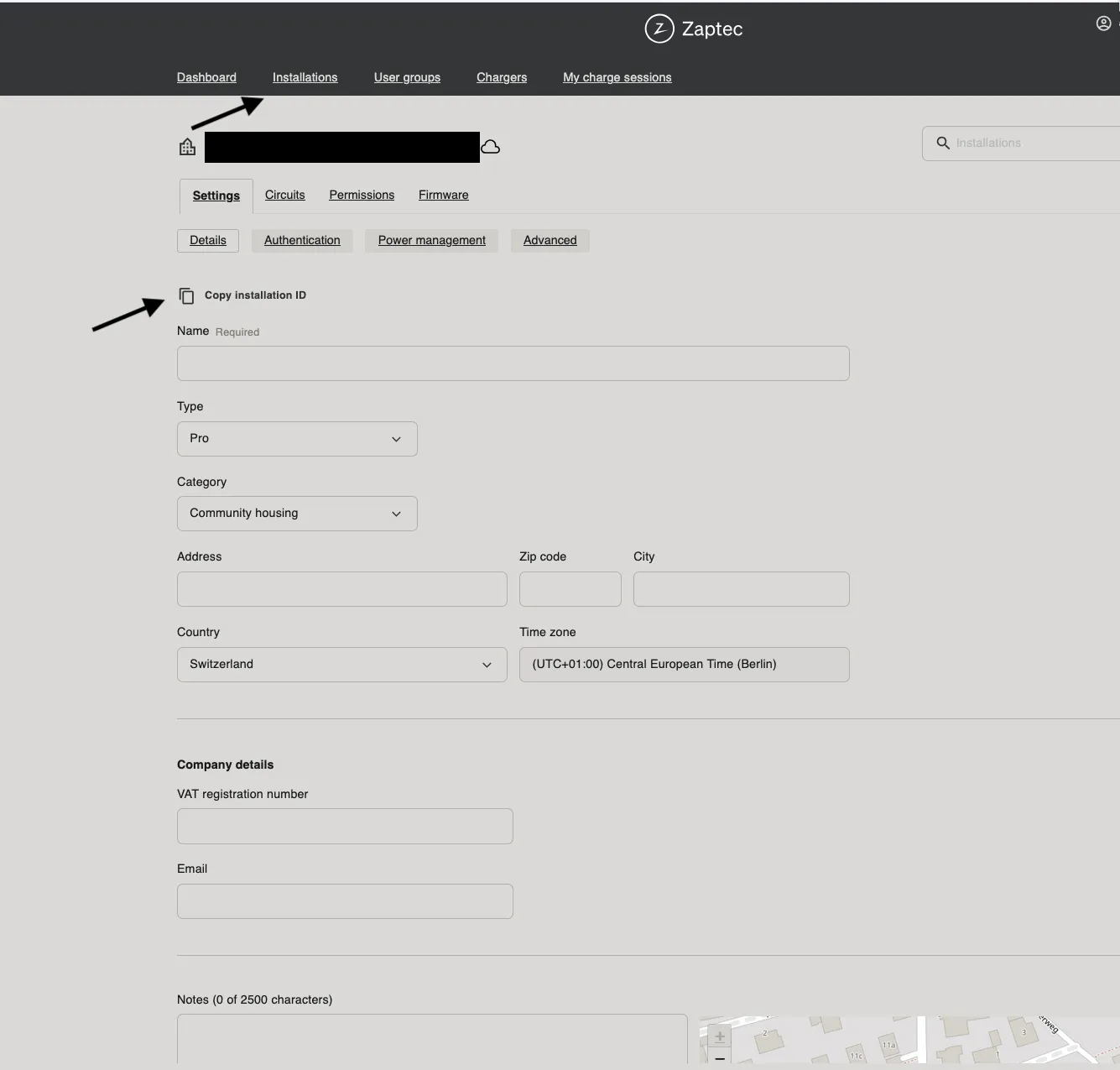Focus the Name required input field
This screenshot has width=1120, height=1070.
coord(513,363)
